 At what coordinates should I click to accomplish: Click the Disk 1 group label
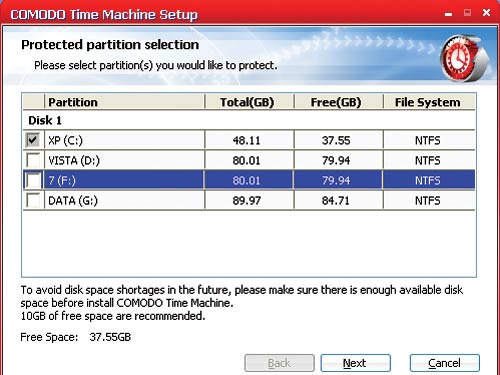coord(45,120)
